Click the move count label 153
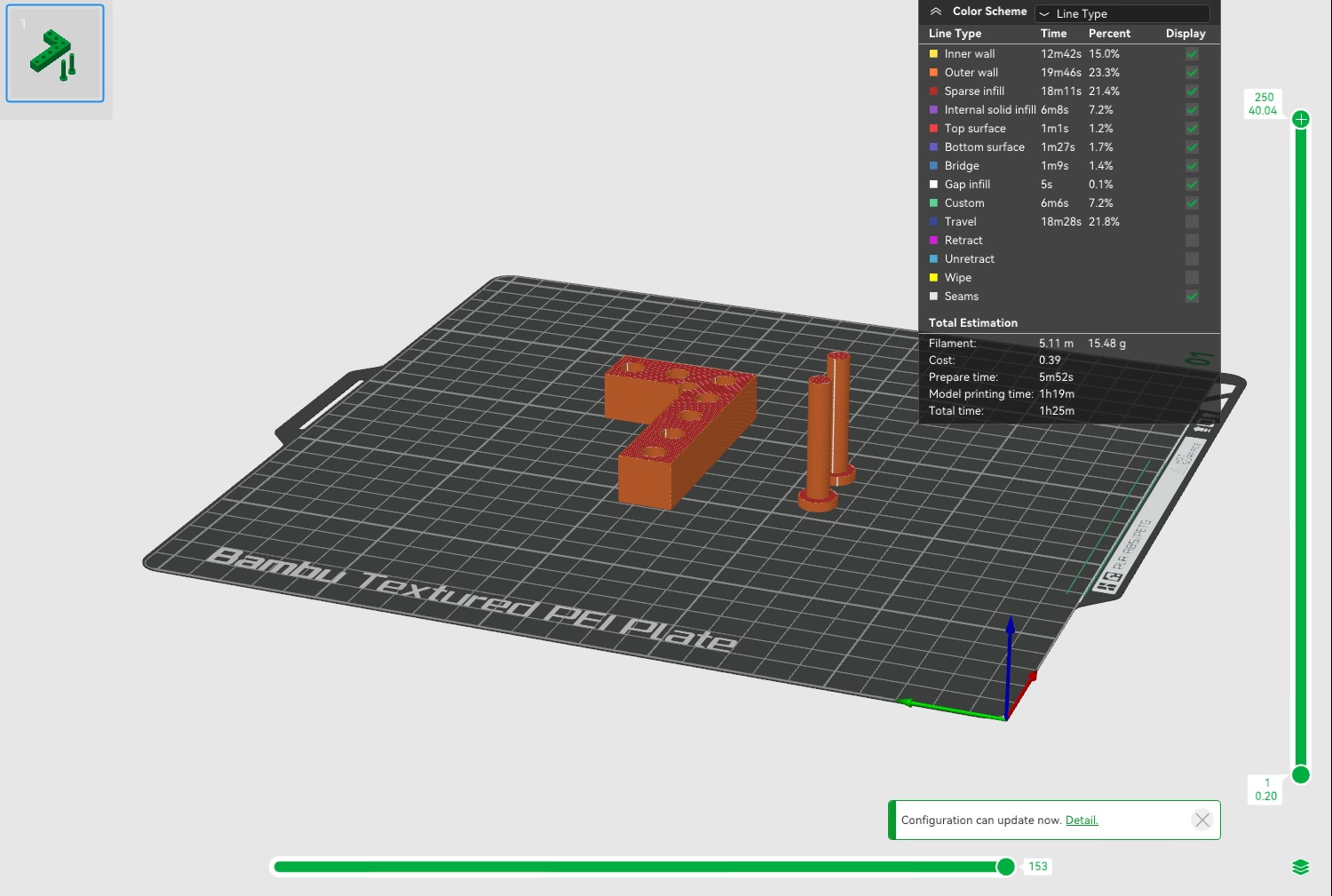1332x896 pixels. [1038, 867]
